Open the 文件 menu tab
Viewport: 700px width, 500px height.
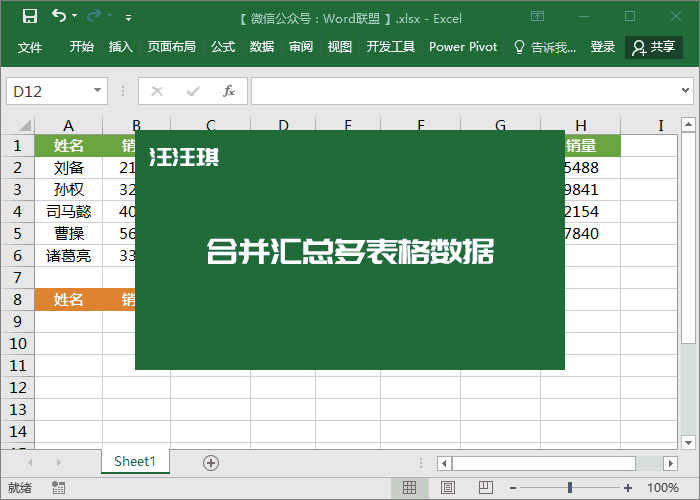coord(30,47)
